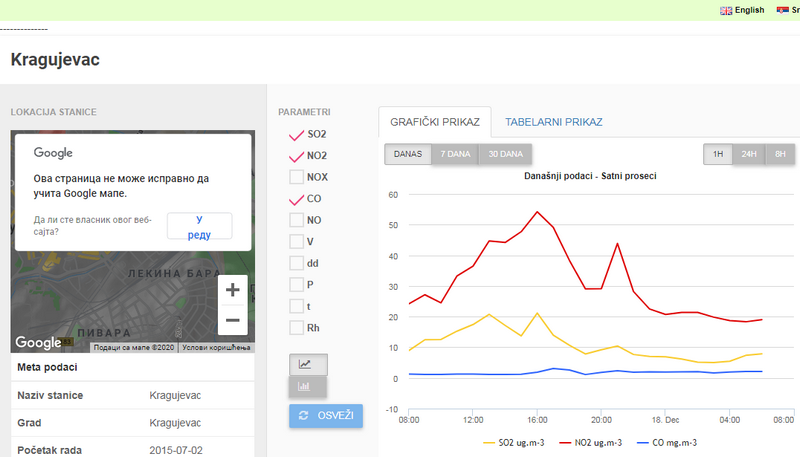
Task: Enable the NO parameter checkbox
Action: coord(296,220)
